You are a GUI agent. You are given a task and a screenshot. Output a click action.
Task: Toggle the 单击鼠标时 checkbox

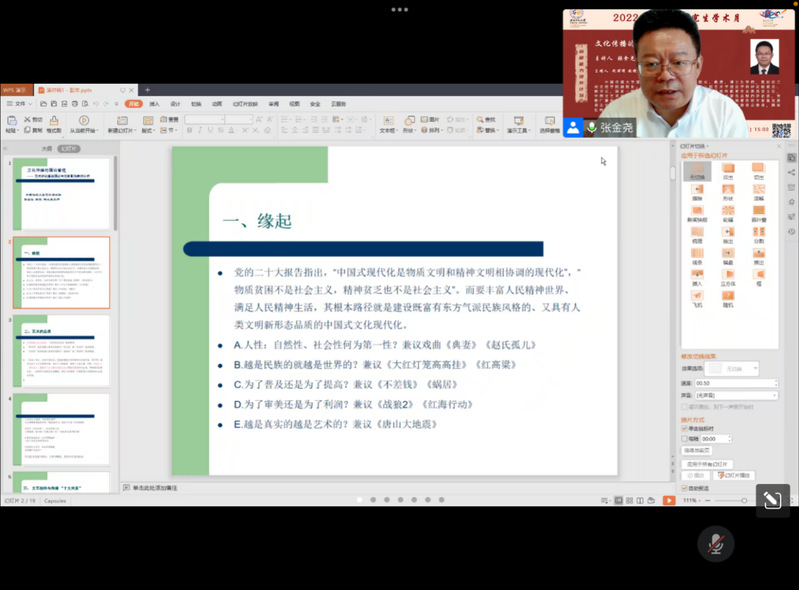(685, 428)
